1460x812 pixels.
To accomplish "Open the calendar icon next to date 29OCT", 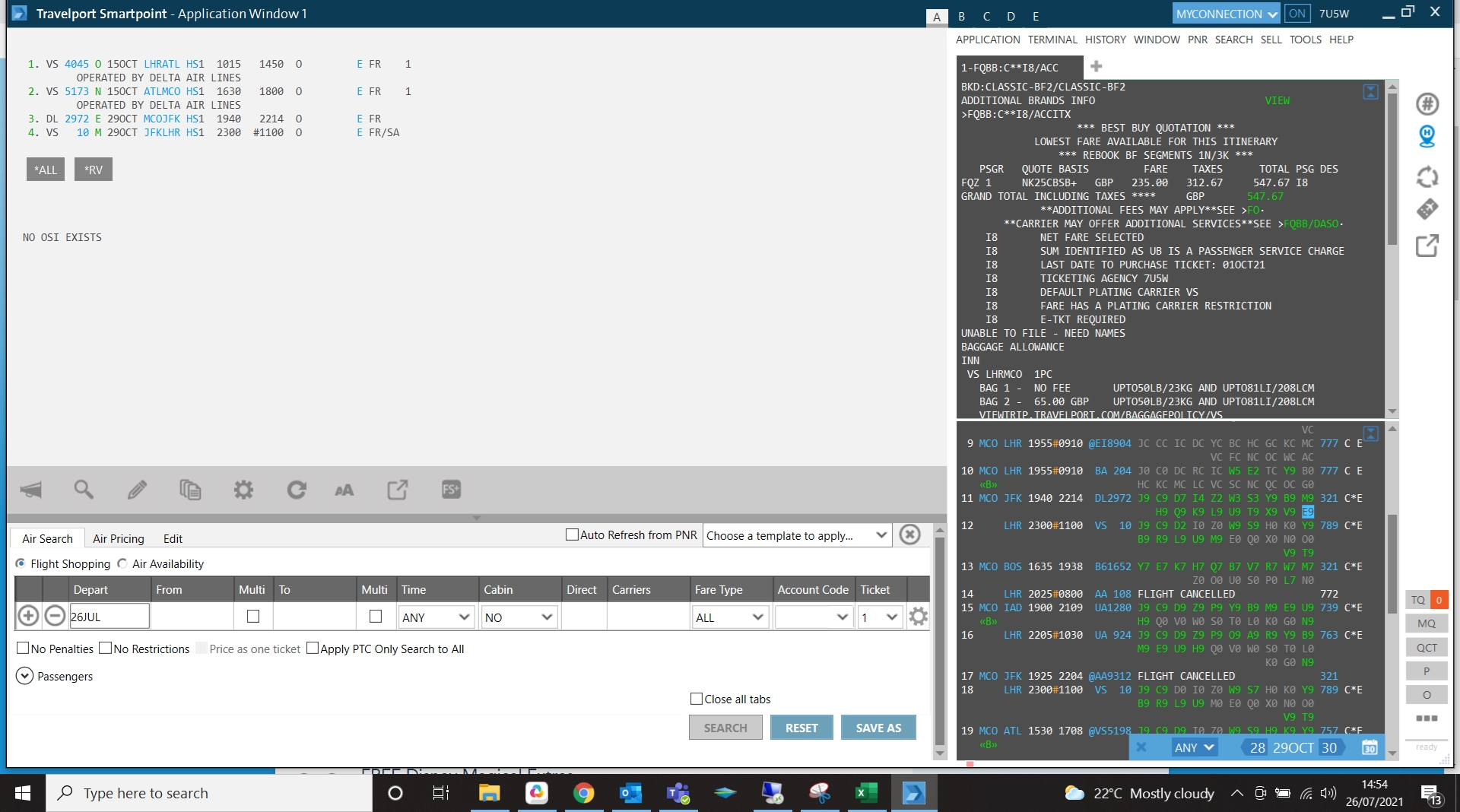I will click(x=1370, y=747).
